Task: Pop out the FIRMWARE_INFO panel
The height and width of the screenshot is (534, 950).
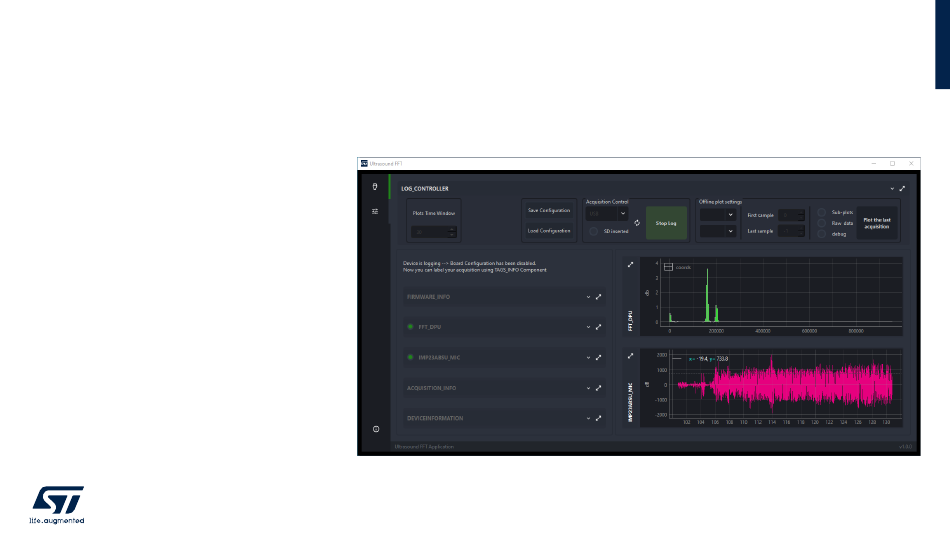Action: pyautogui.click(x=598, y=297)
